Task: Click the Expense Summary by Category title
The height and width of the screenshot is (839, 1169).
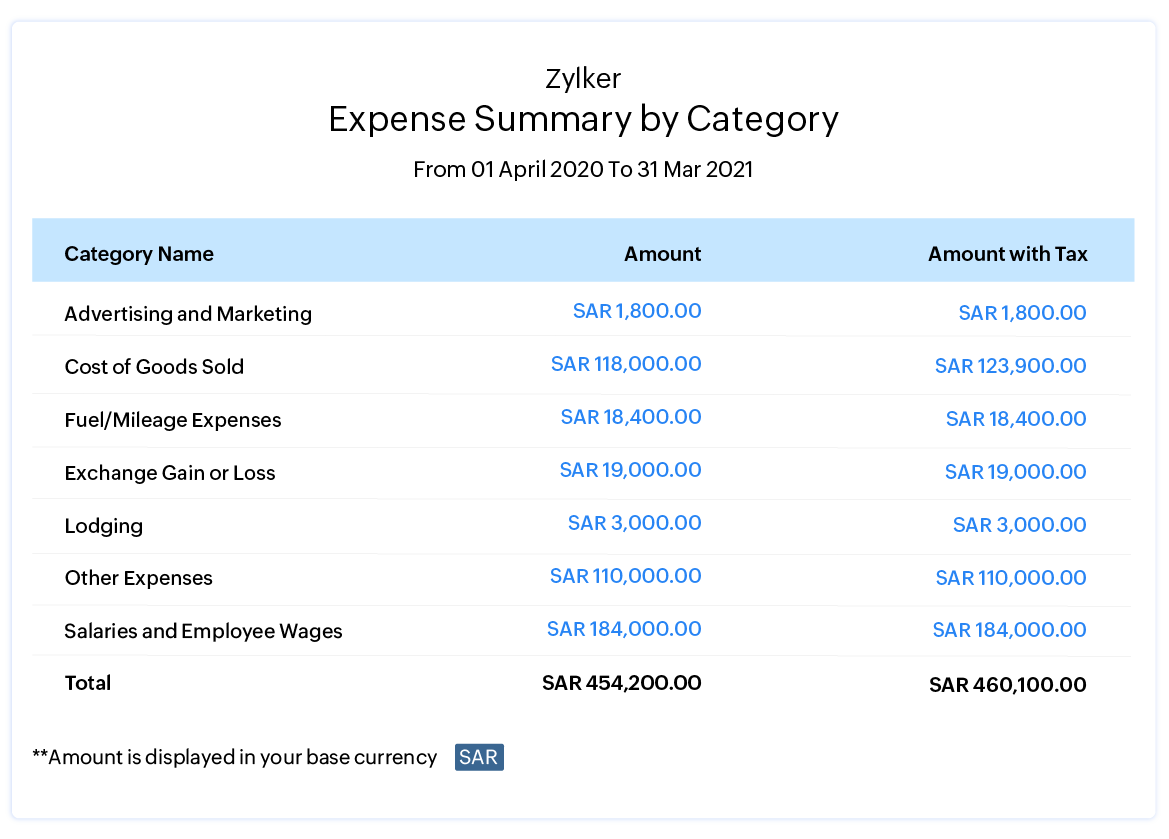Action: click(x=583, y=119)
